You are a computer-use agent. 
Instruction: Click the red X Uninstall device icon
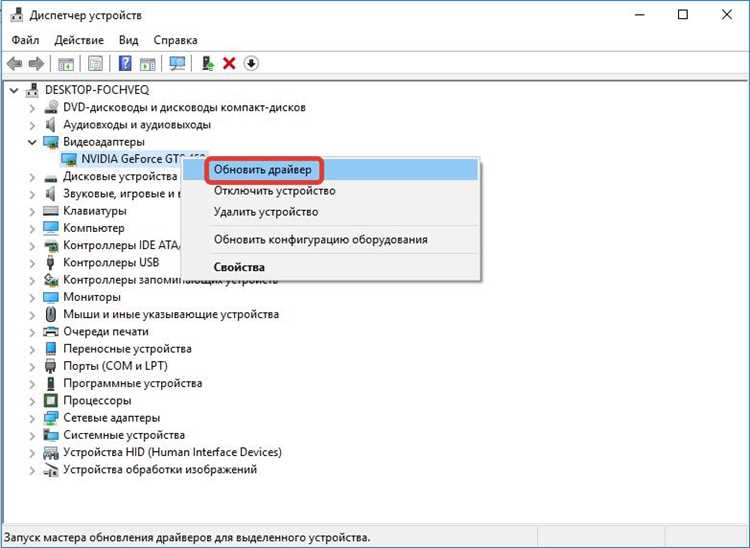click(x=229, y=63)
